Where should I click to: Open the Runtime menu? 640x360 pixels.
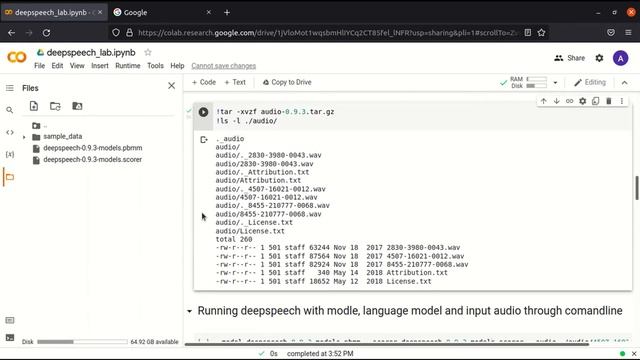click(128, 66)
